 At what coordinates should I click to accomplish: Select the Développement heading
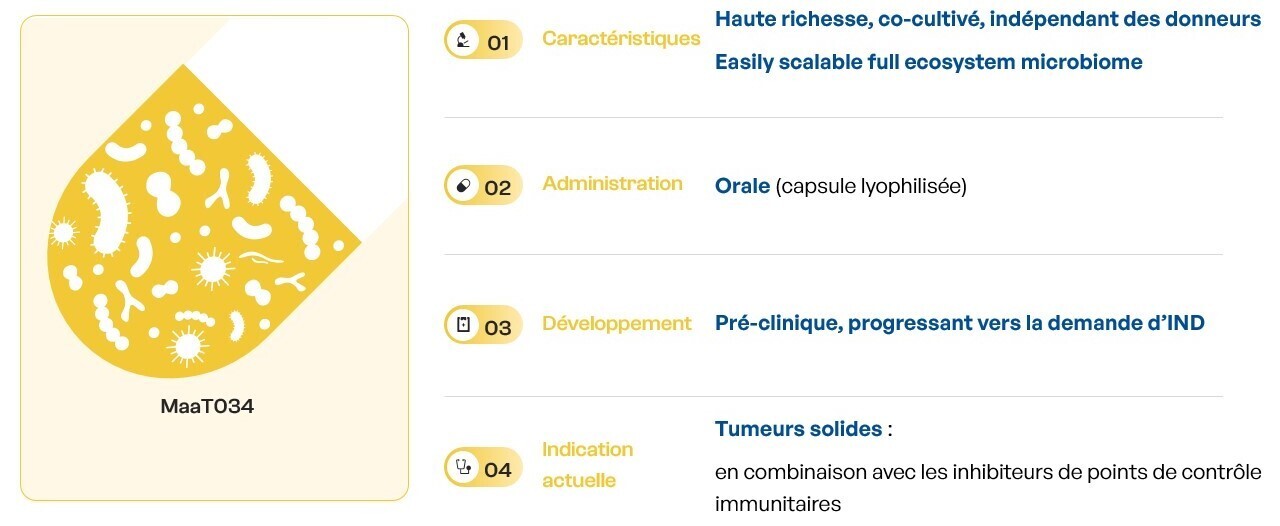[x=617, y=323]
